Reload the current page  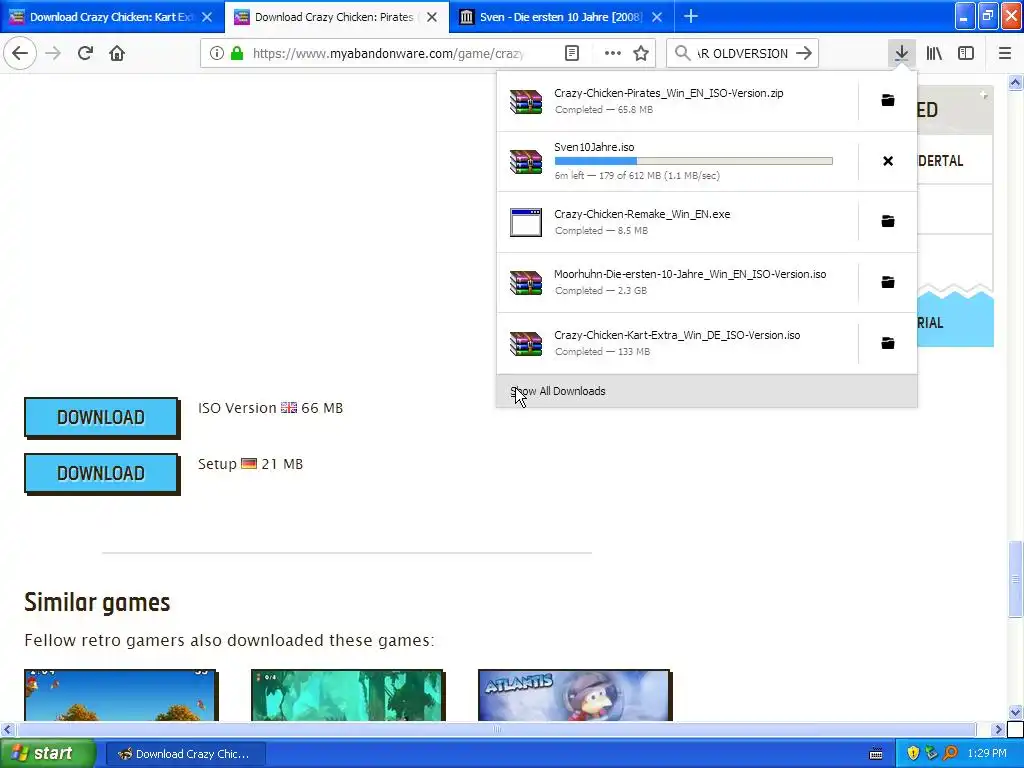click(x=85, y=53)
